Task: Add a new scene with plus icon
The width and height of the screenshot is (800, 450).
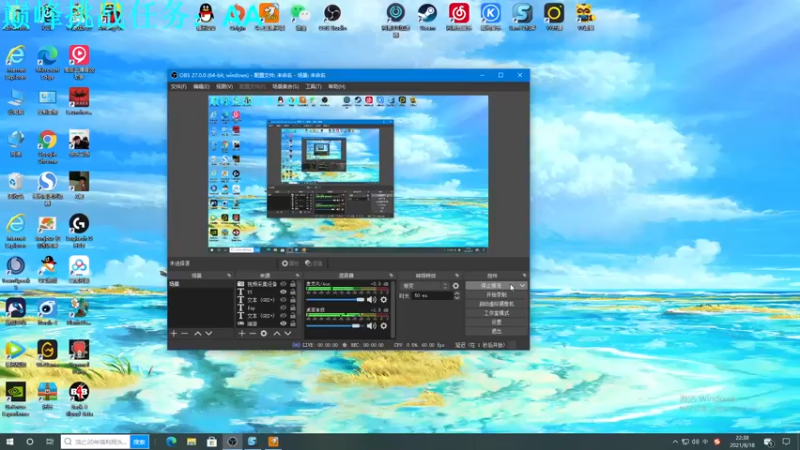Action: pos(174,333)
